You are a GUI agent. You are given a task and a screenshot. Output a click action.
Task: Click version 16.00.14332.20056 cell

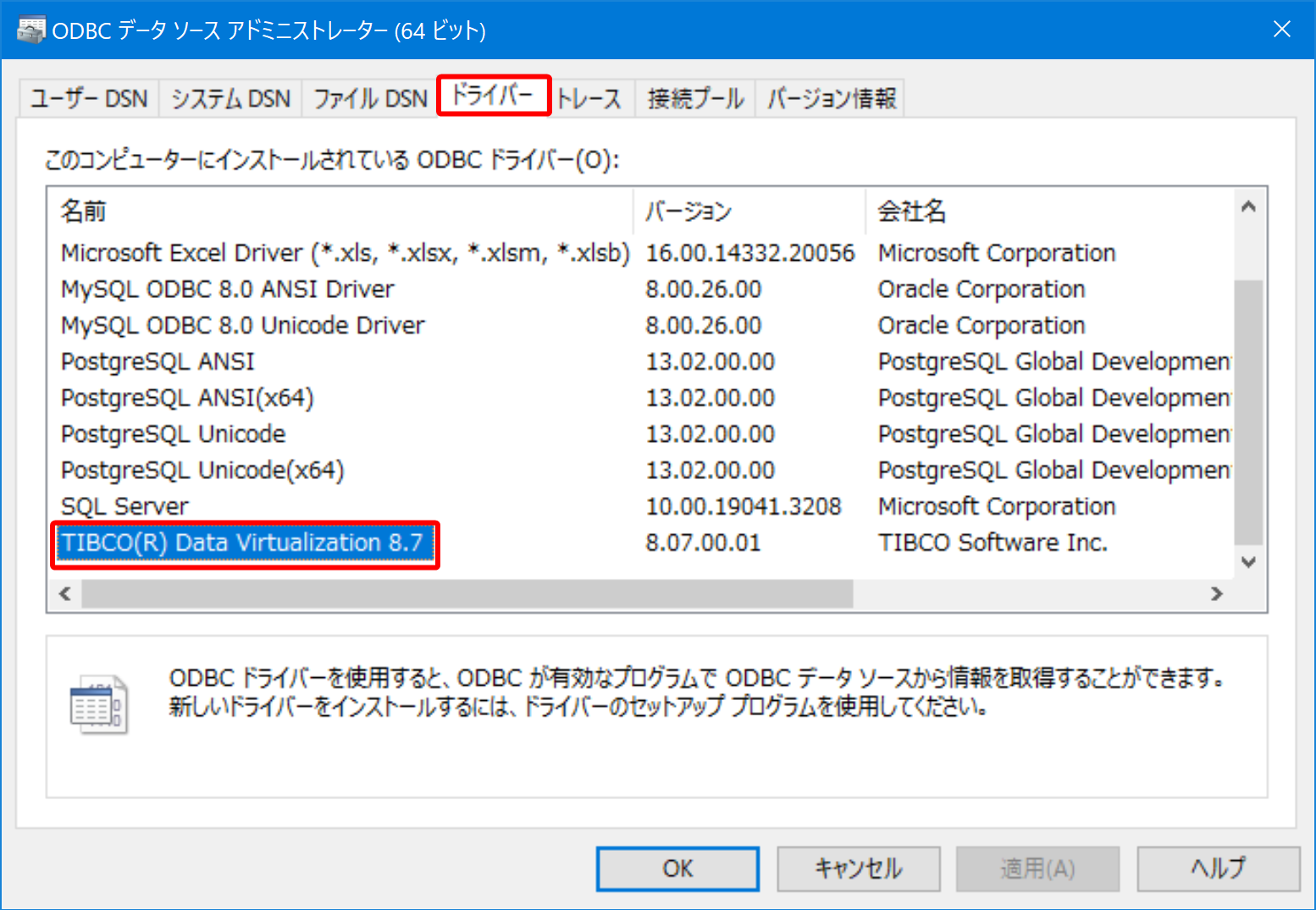pyautogui.click(x=750, y=252)
